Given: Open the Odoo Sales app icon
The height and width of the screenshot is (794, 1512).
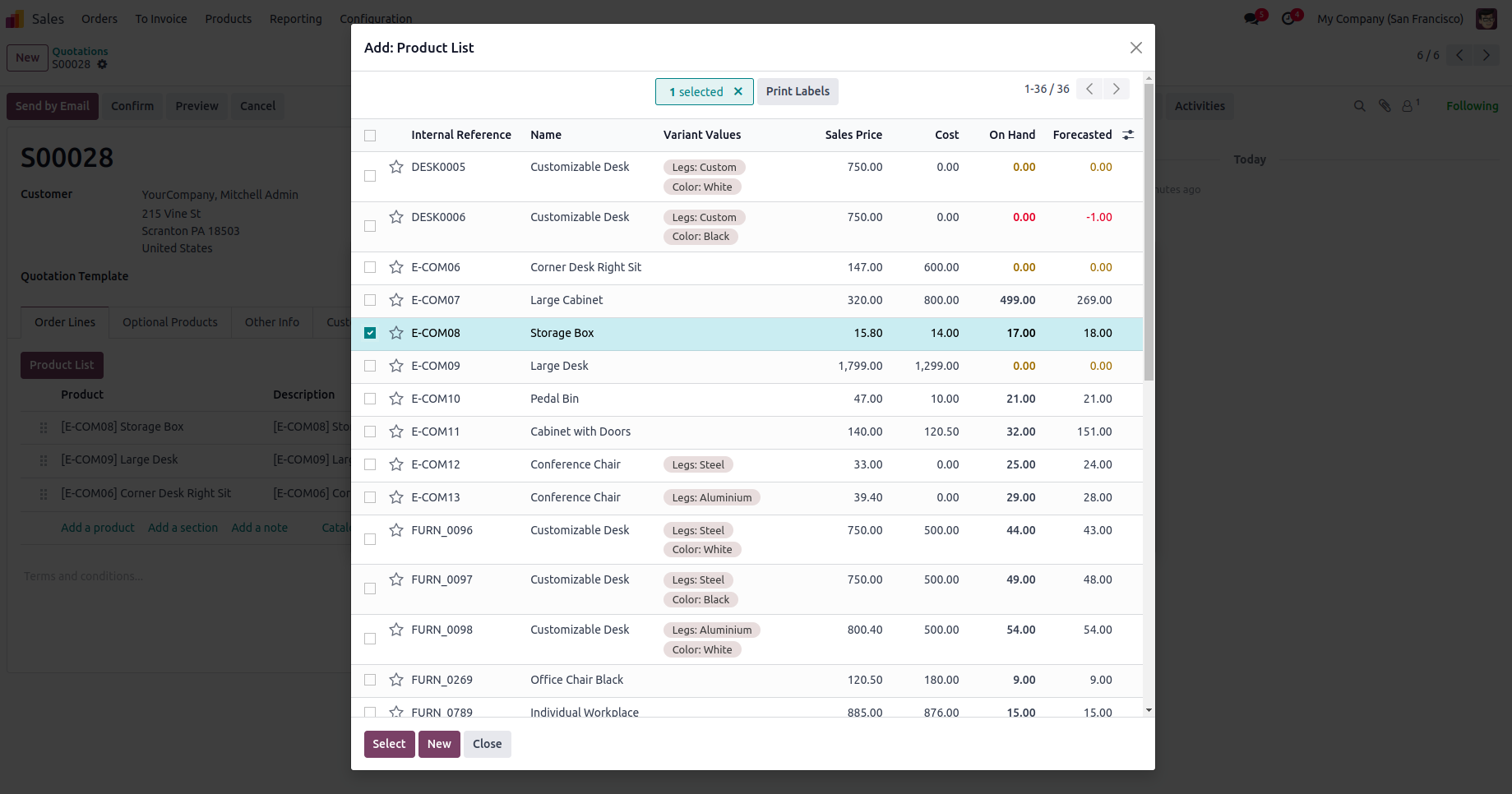Looking at the screenshot, I should 15,19.
